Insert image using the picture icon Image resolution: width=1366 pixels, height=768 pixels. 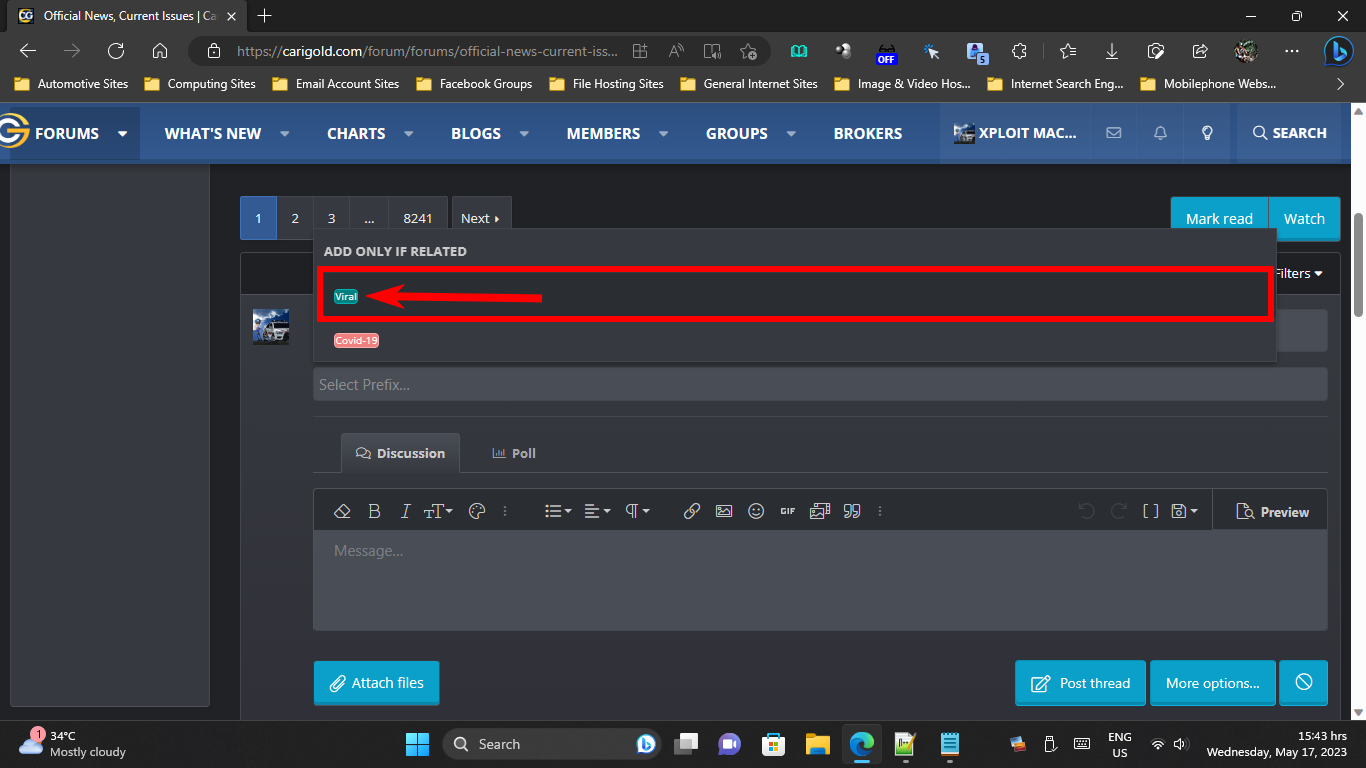pos(724,511)
